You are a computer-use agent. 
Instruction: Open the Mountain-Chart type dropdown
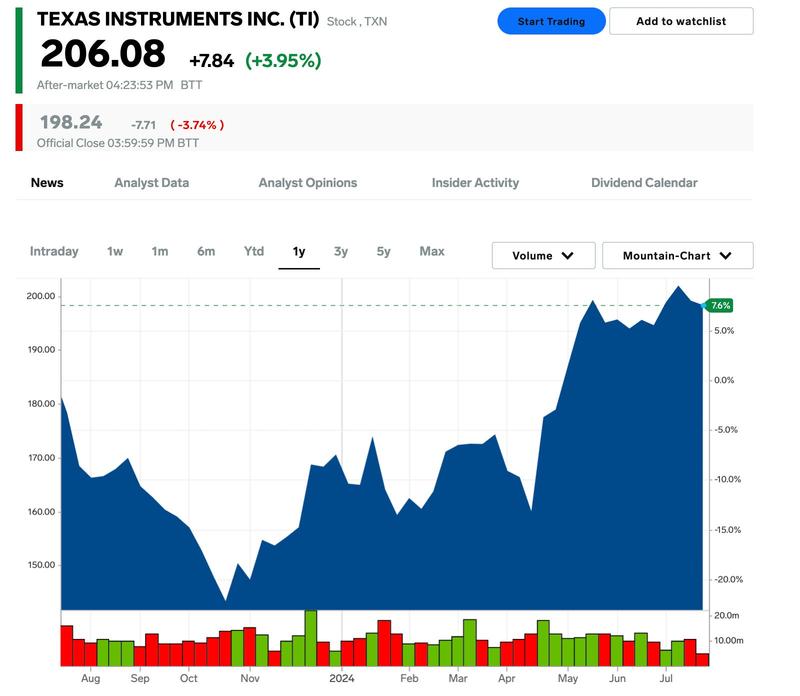[x=678, y=256]
